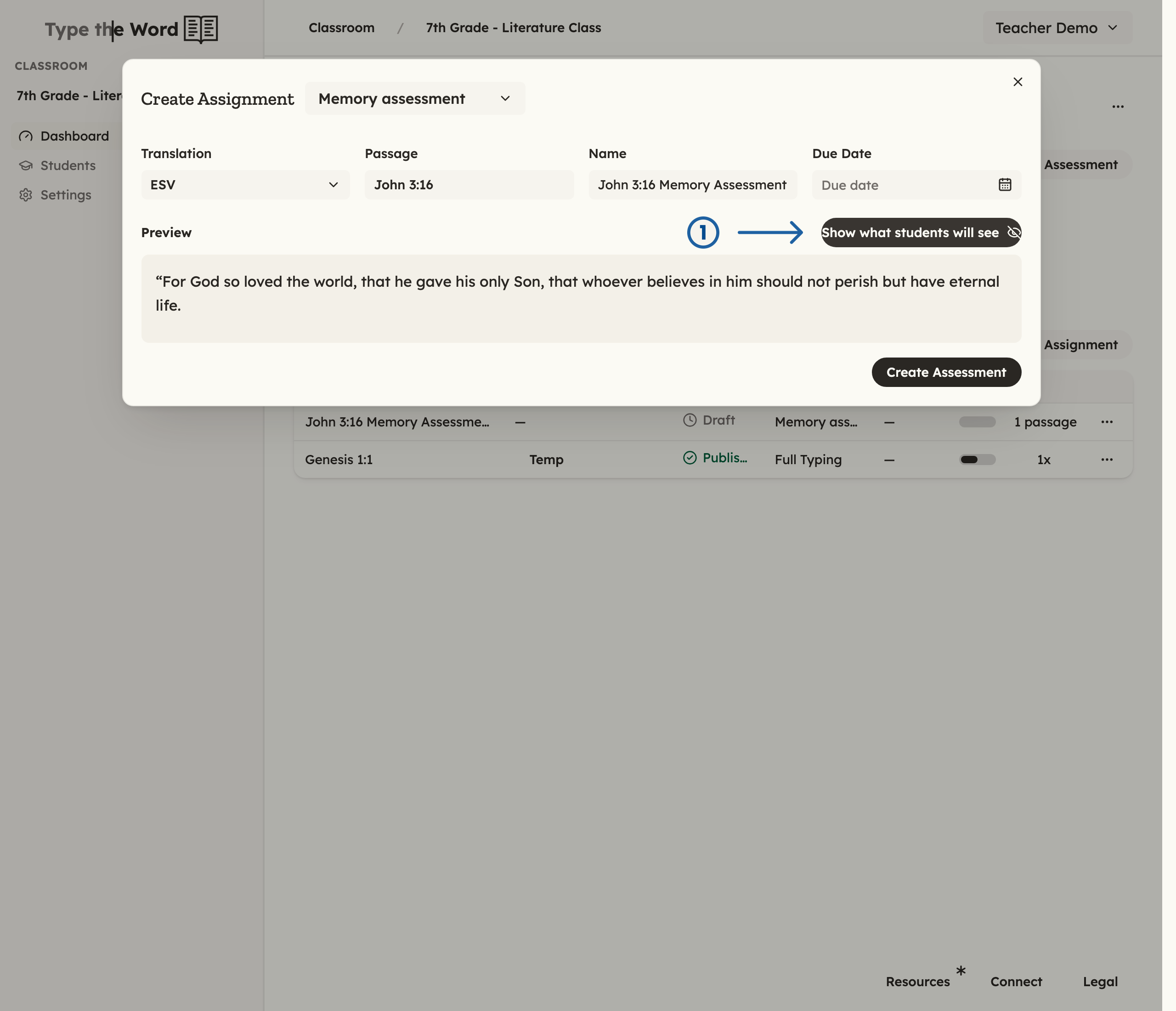Open the Teacher Demo account dropdown
The image size is (1176, 1011).
(x=1057, y=28)
